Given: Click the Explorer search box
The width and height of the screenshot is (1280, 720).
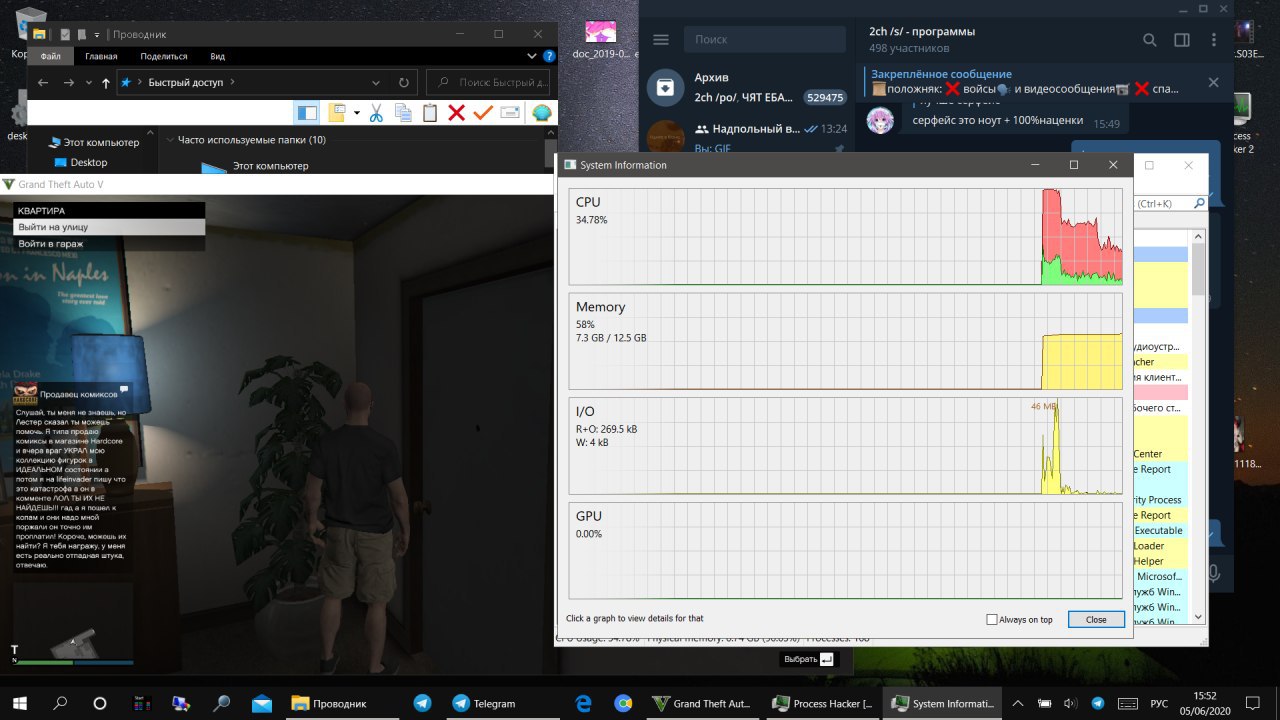Looking at the screenshot, I should click(490, 83).
